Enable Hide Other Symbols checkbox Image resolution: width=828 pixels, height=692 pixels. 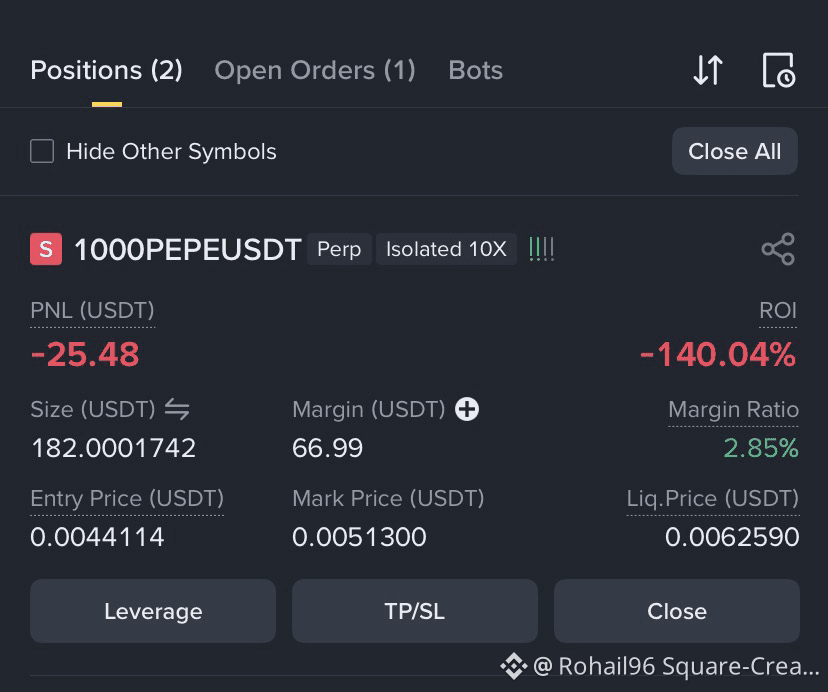pos(42,151)
